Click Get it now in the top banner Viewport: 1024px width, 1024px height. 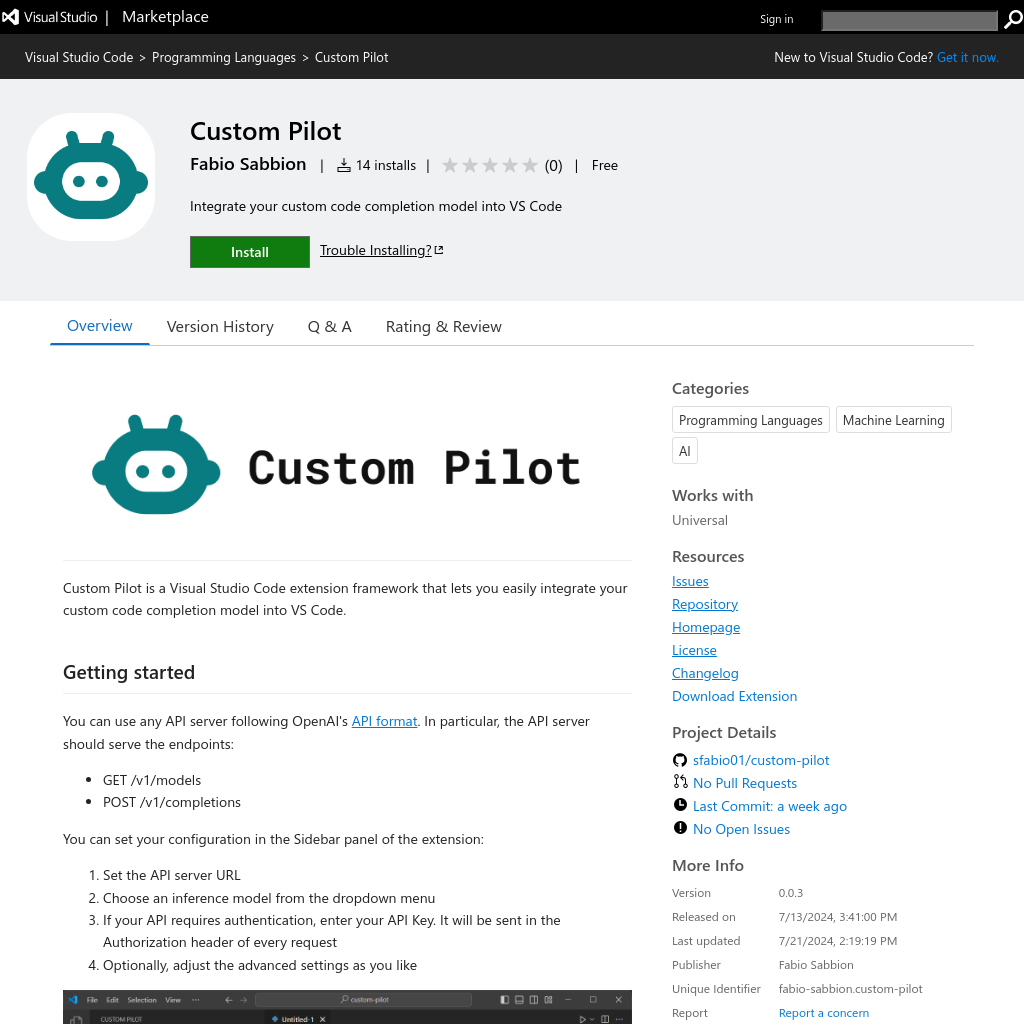(967, 57)
